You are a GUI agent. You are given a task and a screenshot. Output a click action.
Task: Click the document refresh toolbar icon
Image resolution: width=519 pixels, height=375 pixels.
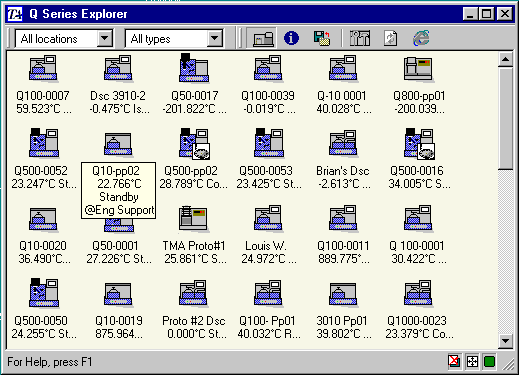391,38
